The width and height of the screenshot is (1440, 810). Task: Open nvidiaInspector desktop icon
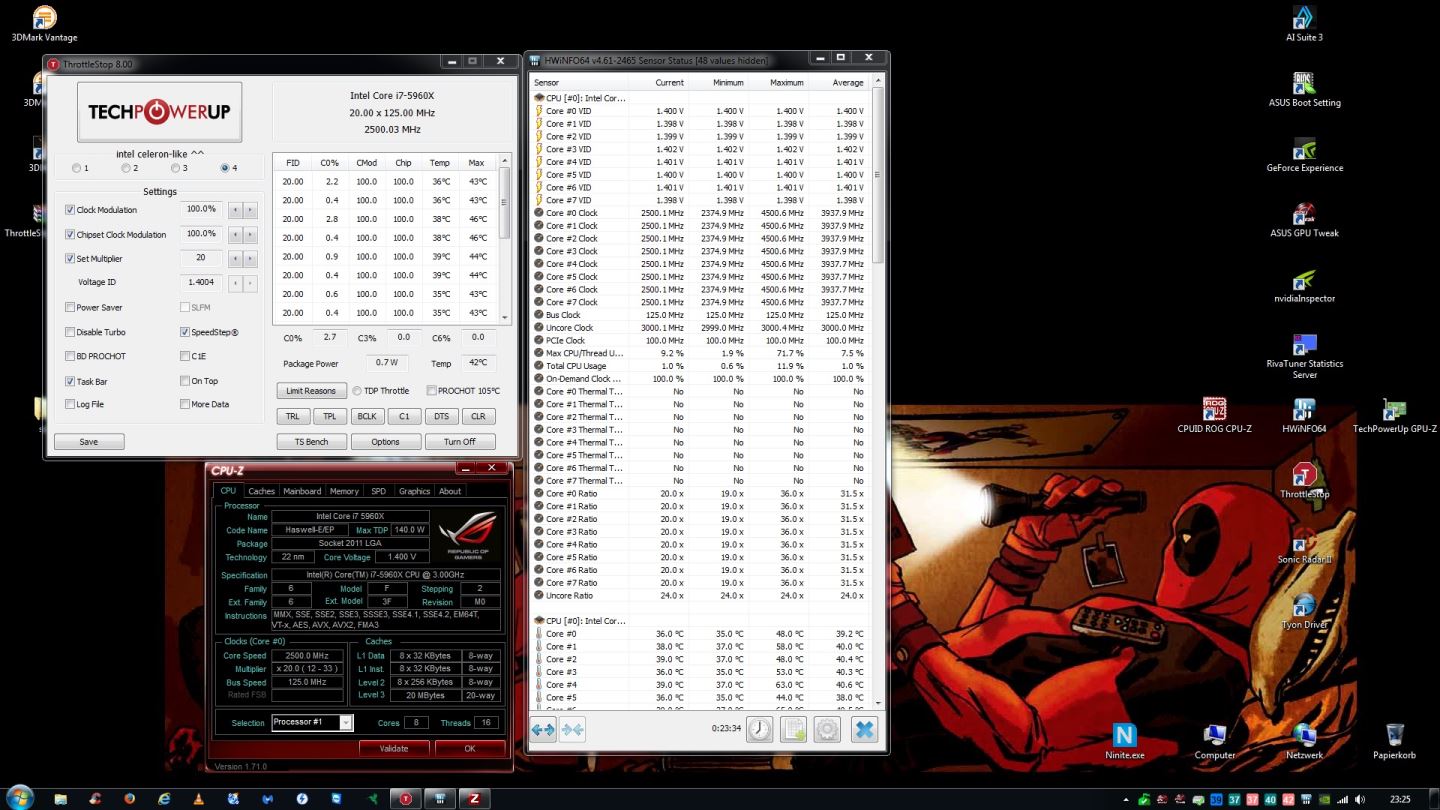click(1304, 285)
